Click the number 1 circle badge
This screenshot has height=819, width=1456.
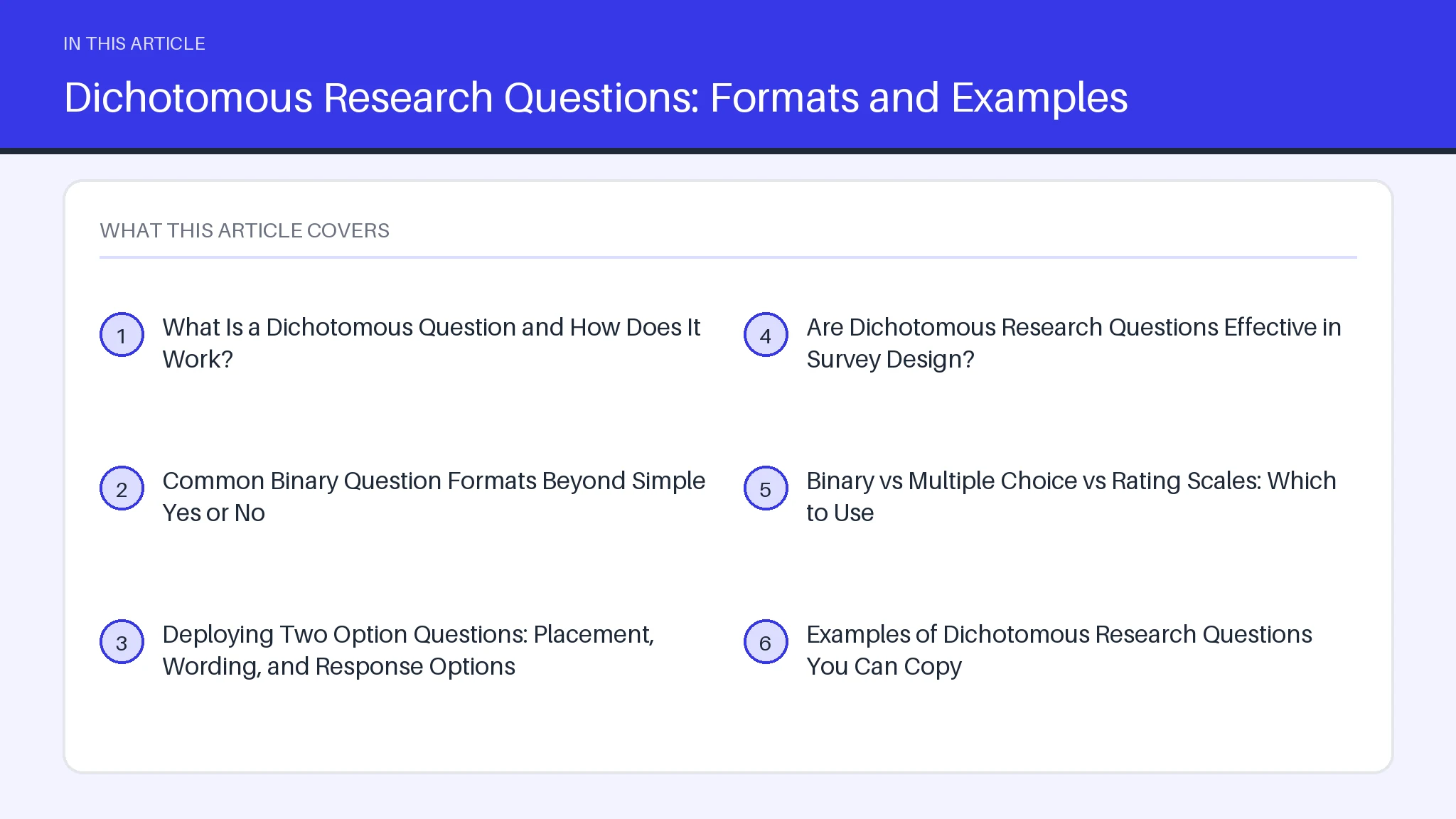coord(122,335)
